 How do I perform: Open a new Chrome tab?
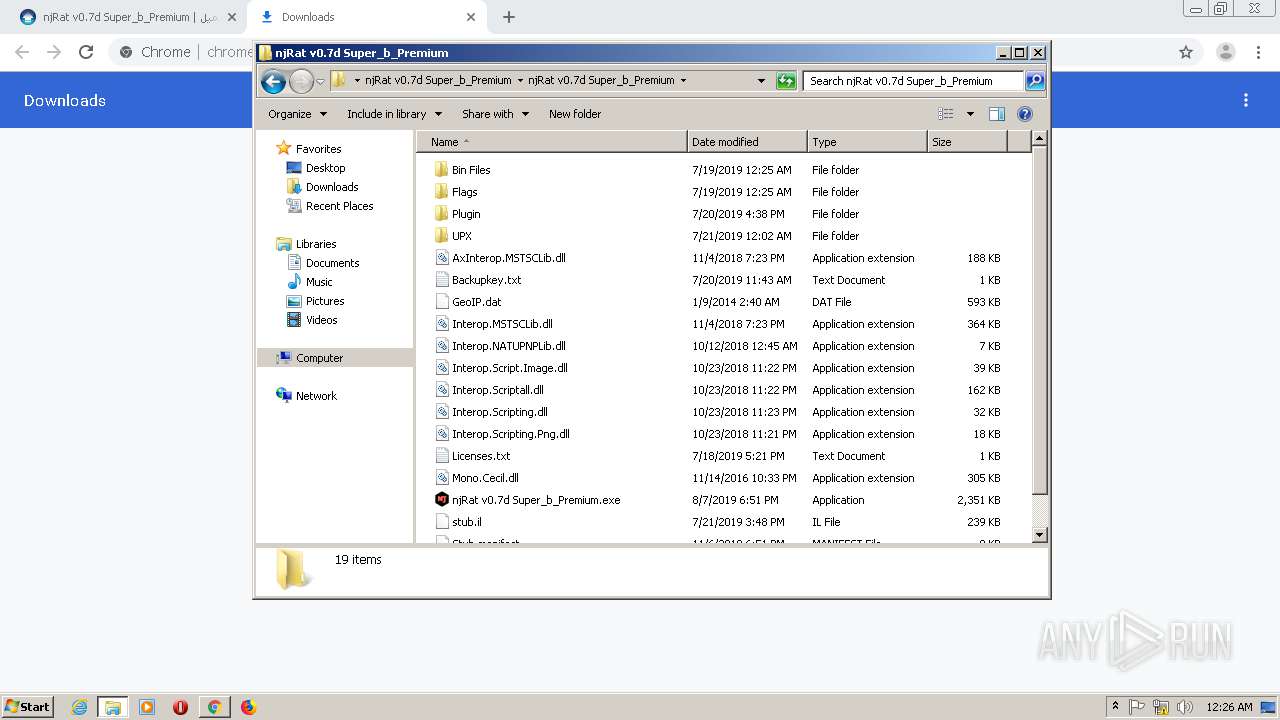pos(509,17)
